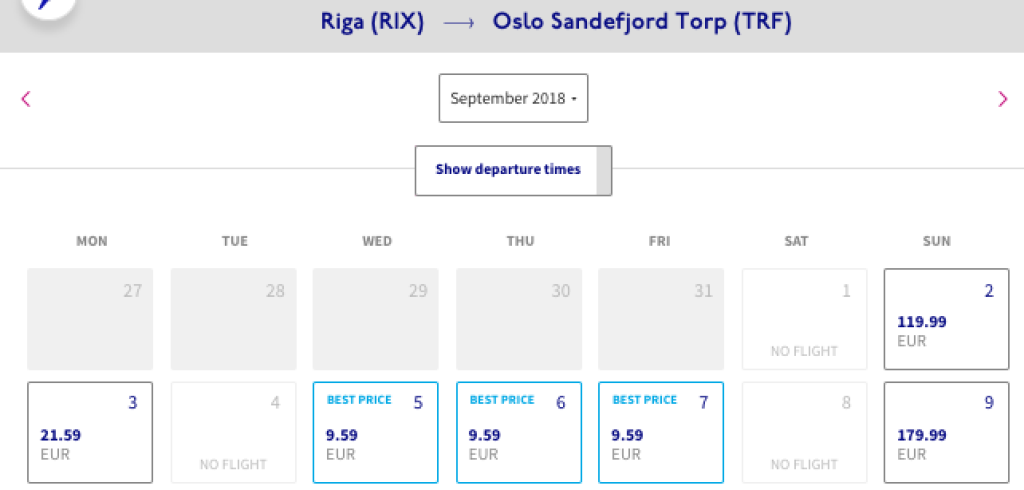1024x490 pixels.
Task: Go to next month with right arrow
Action: (x=1002, y=99)
